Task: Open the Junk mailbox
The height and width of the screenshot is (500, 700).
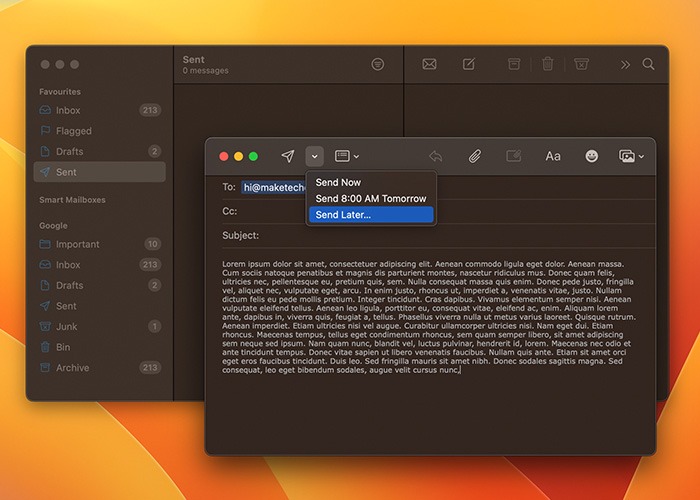Action: (100, 326)
